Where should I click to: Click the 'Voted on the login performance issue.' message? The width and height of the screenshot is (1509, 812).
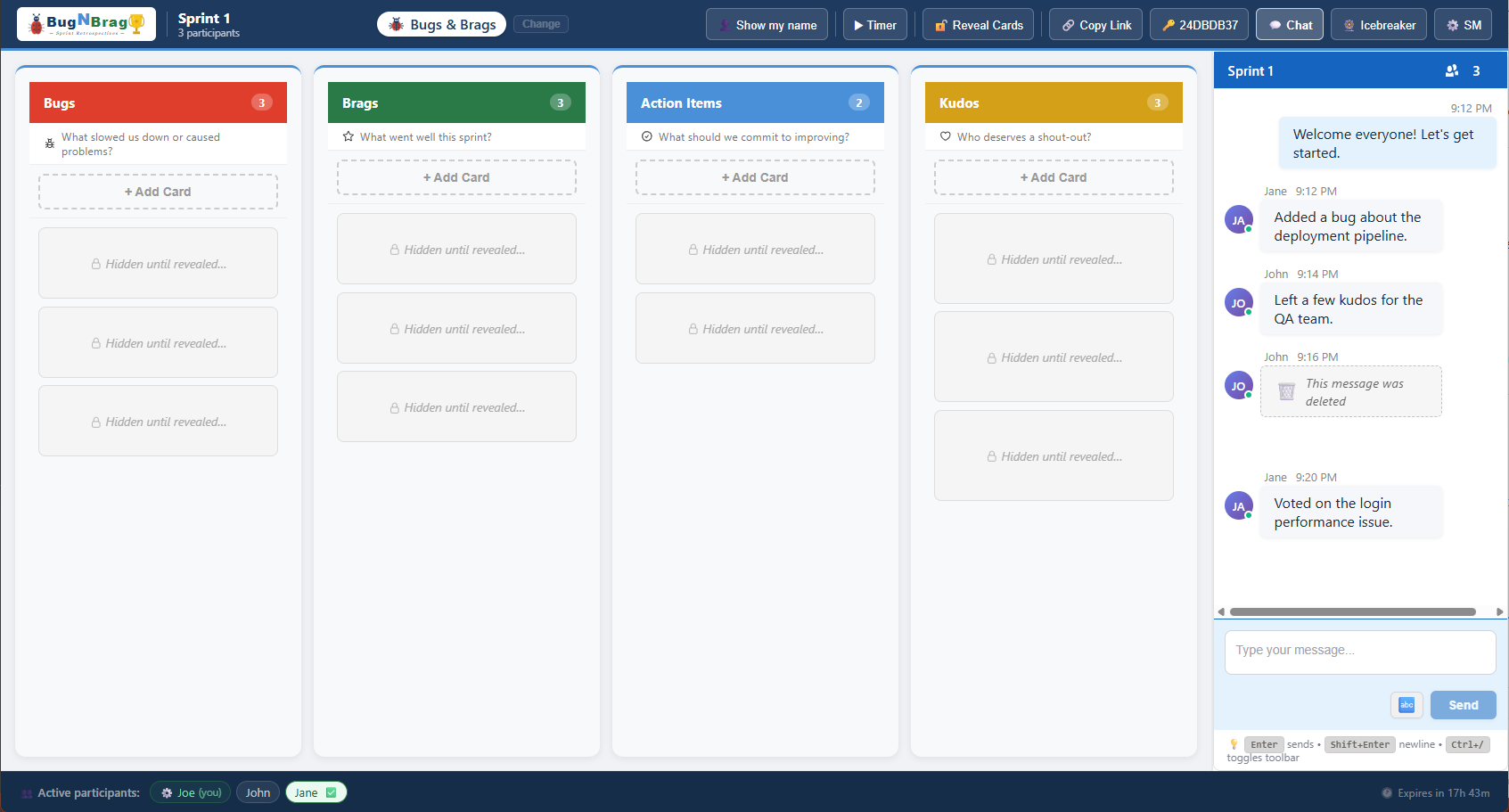(x=1351, y=513)
